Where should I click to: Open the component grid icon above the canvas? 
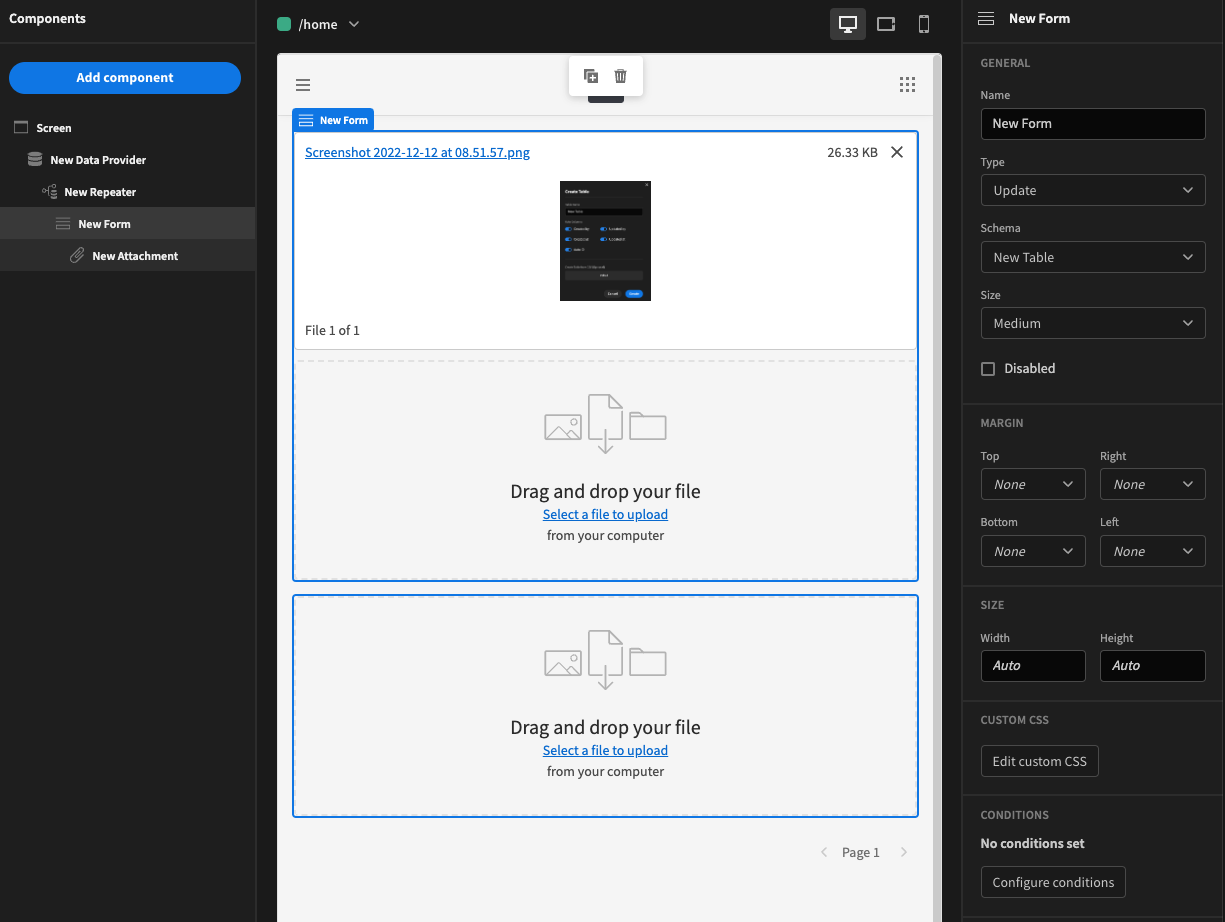tap(907, 84)
